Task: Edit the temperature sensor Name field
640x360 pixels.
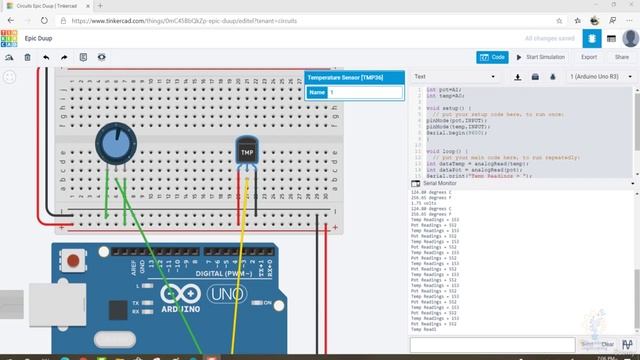Action: coord(365,92)
